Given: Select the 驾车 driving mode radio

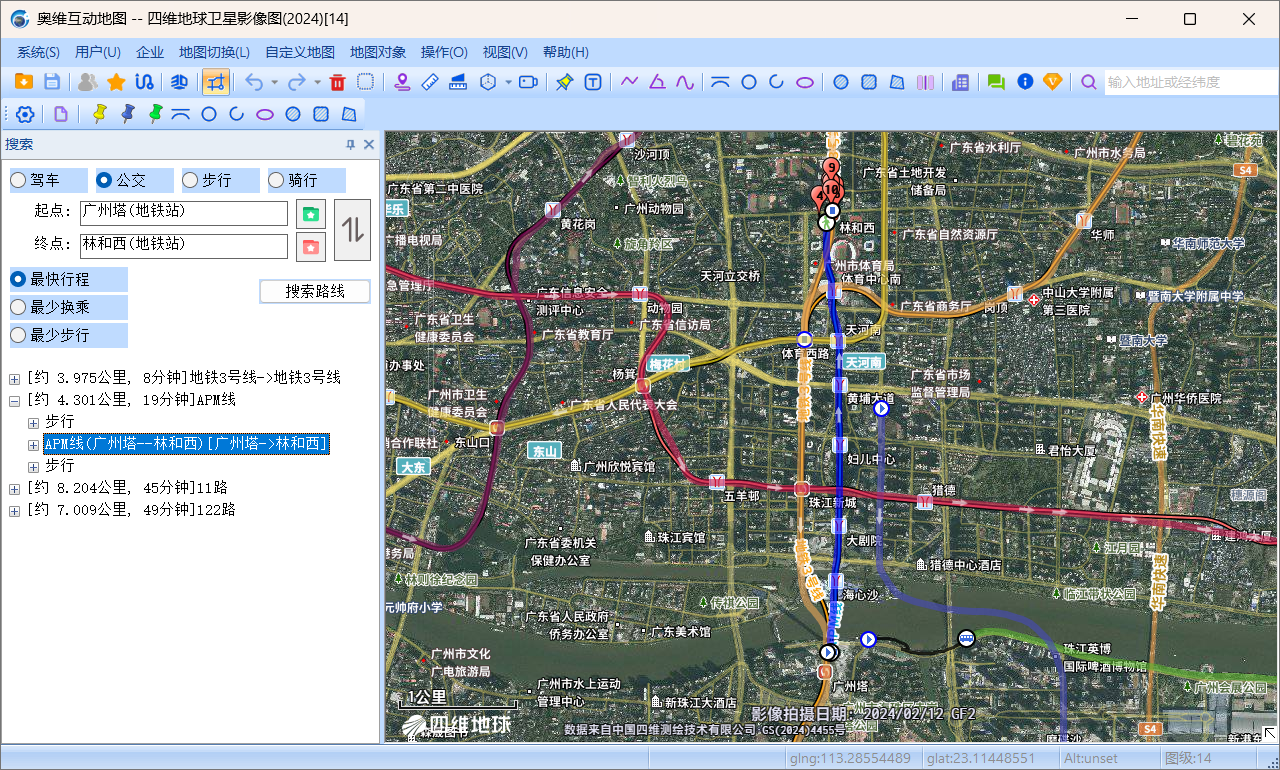Looking at the screenshot, I should (x=18, y=180).
